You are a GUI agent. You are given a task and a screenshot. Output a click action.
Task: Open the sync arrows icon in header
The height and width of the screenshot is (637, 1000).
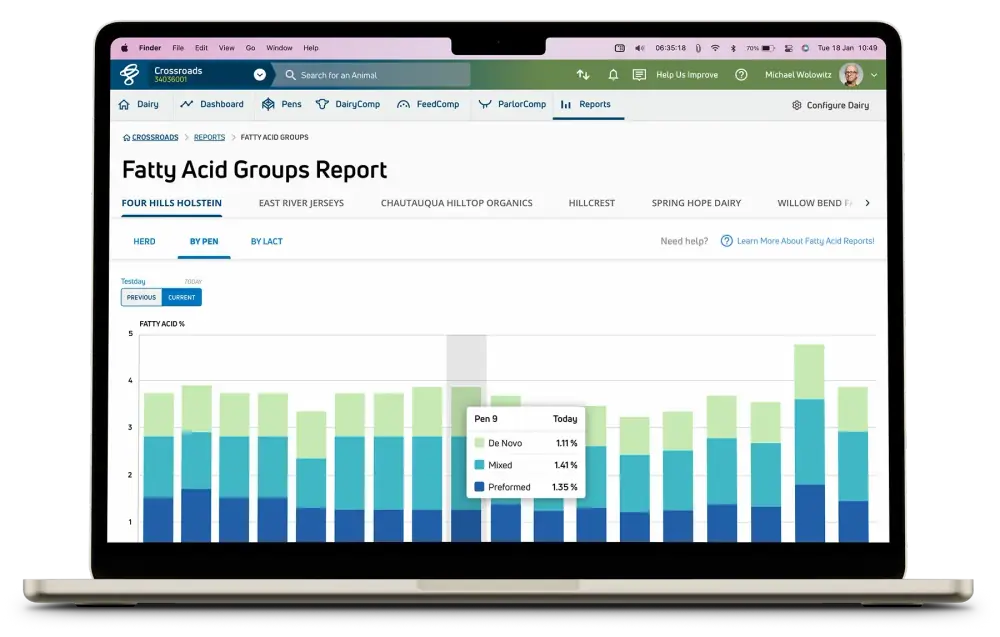[x=583, y=75]
